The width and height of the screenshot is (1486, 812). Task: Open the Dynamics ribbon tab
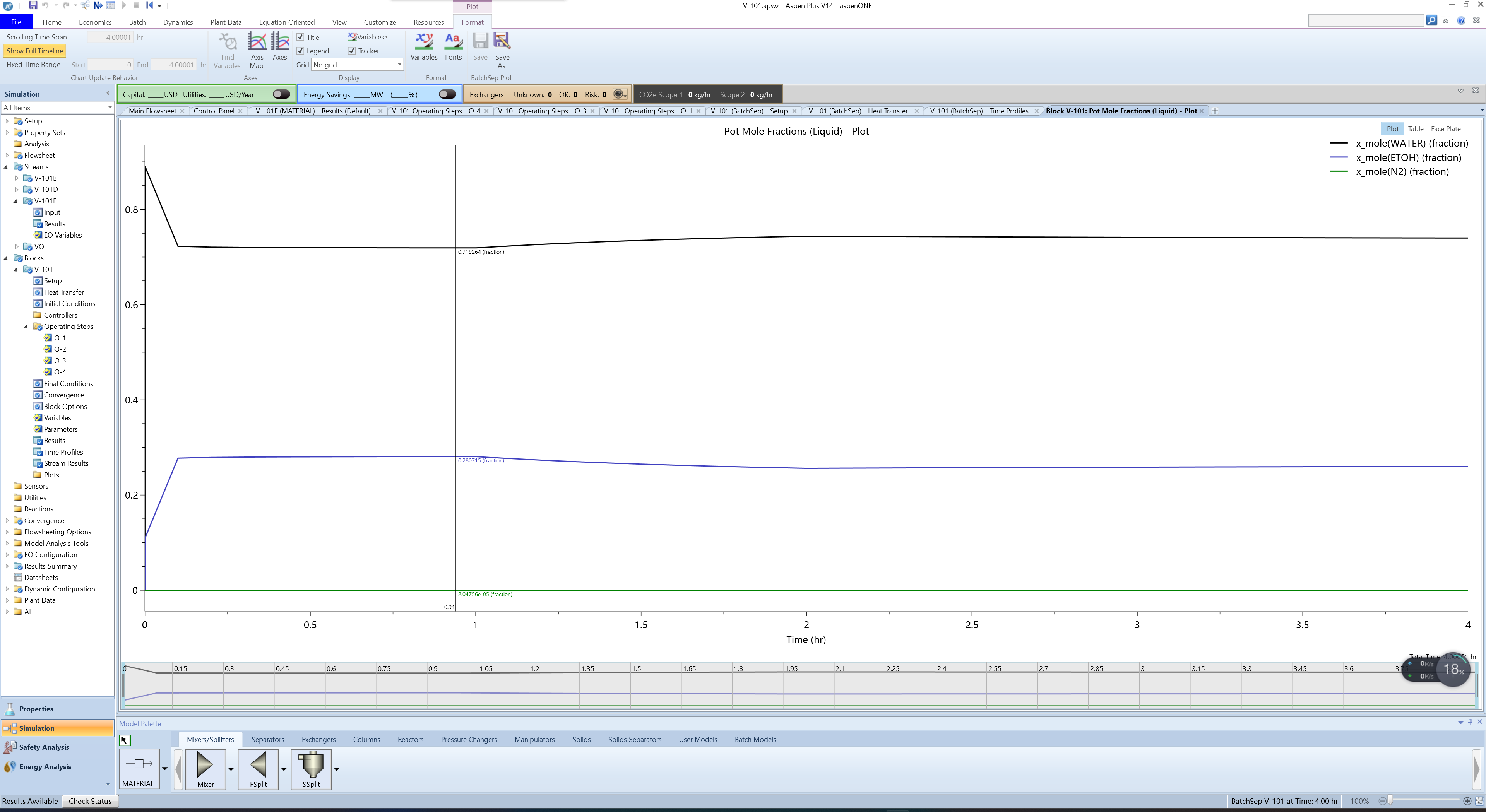click(x=178, y=22)
